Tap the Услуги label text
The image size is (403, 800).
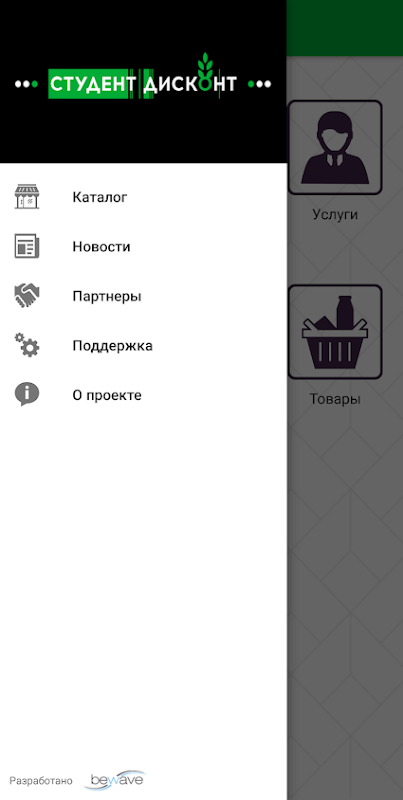(x=335, y=215)
